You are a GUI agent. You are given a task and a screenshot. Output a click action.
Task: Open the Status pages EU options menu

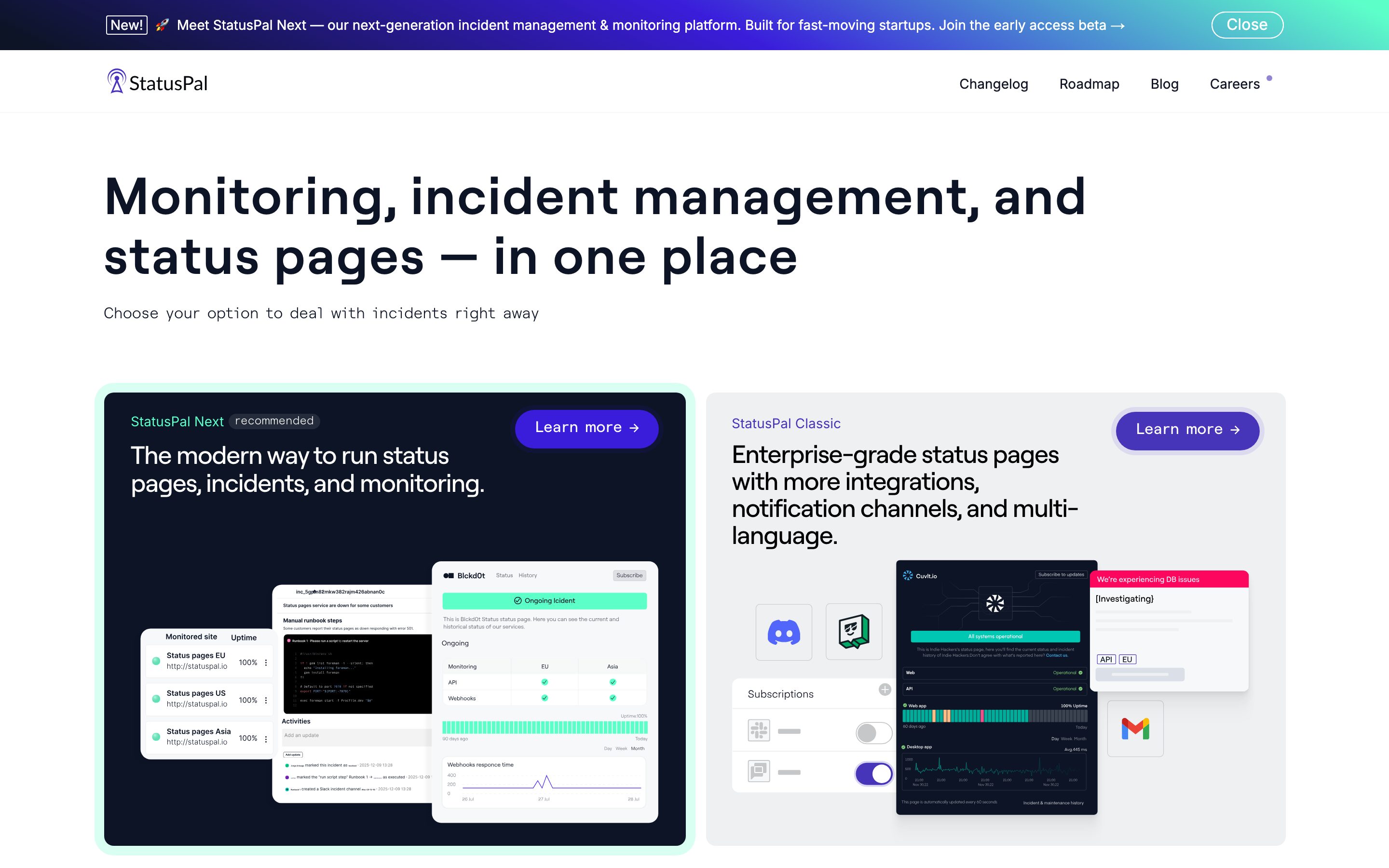(266, 663)
